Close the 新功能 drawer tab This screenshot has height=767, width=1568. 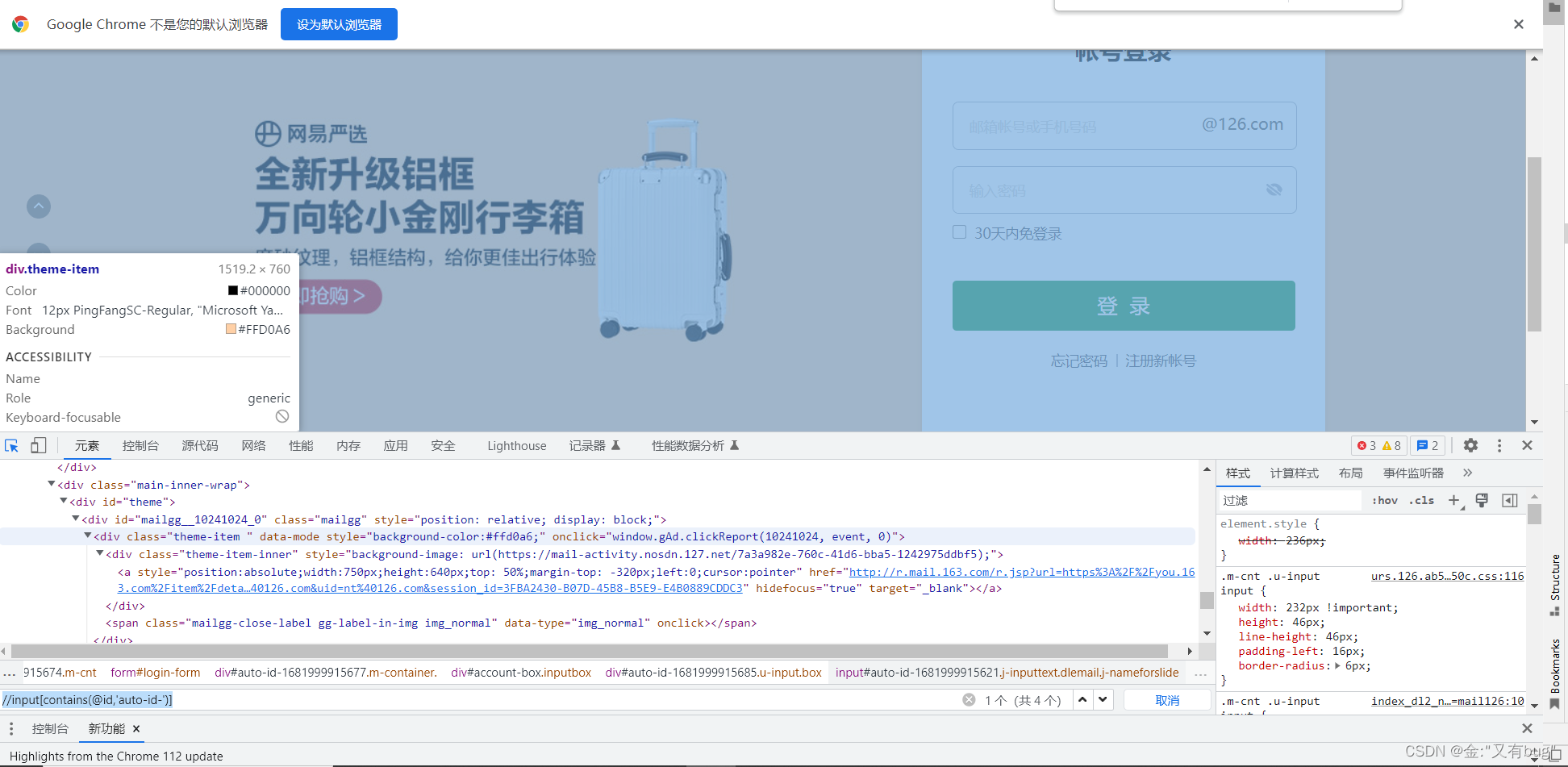click(x=136, y=728)
